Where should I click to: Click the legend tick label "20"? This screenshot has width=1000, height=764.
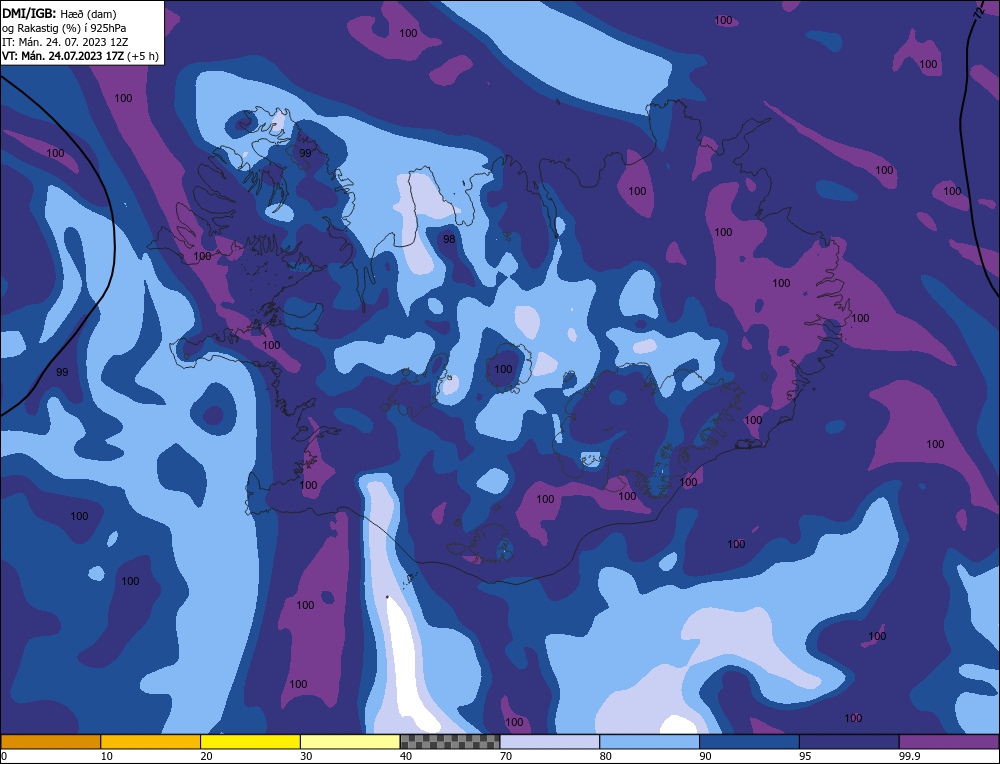207,756
